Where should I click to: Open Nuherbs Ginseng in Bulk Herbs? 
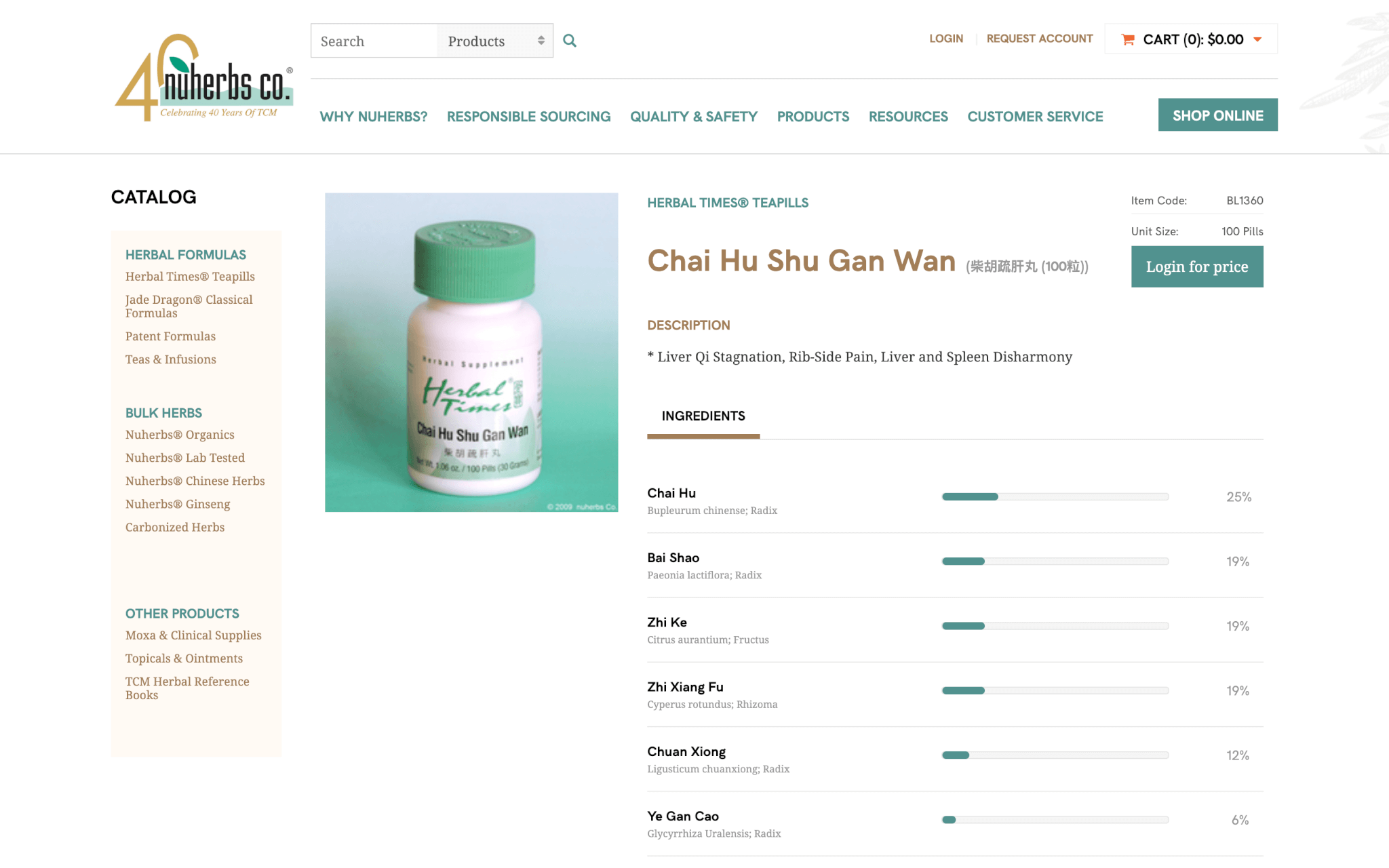tap(178, 504)
